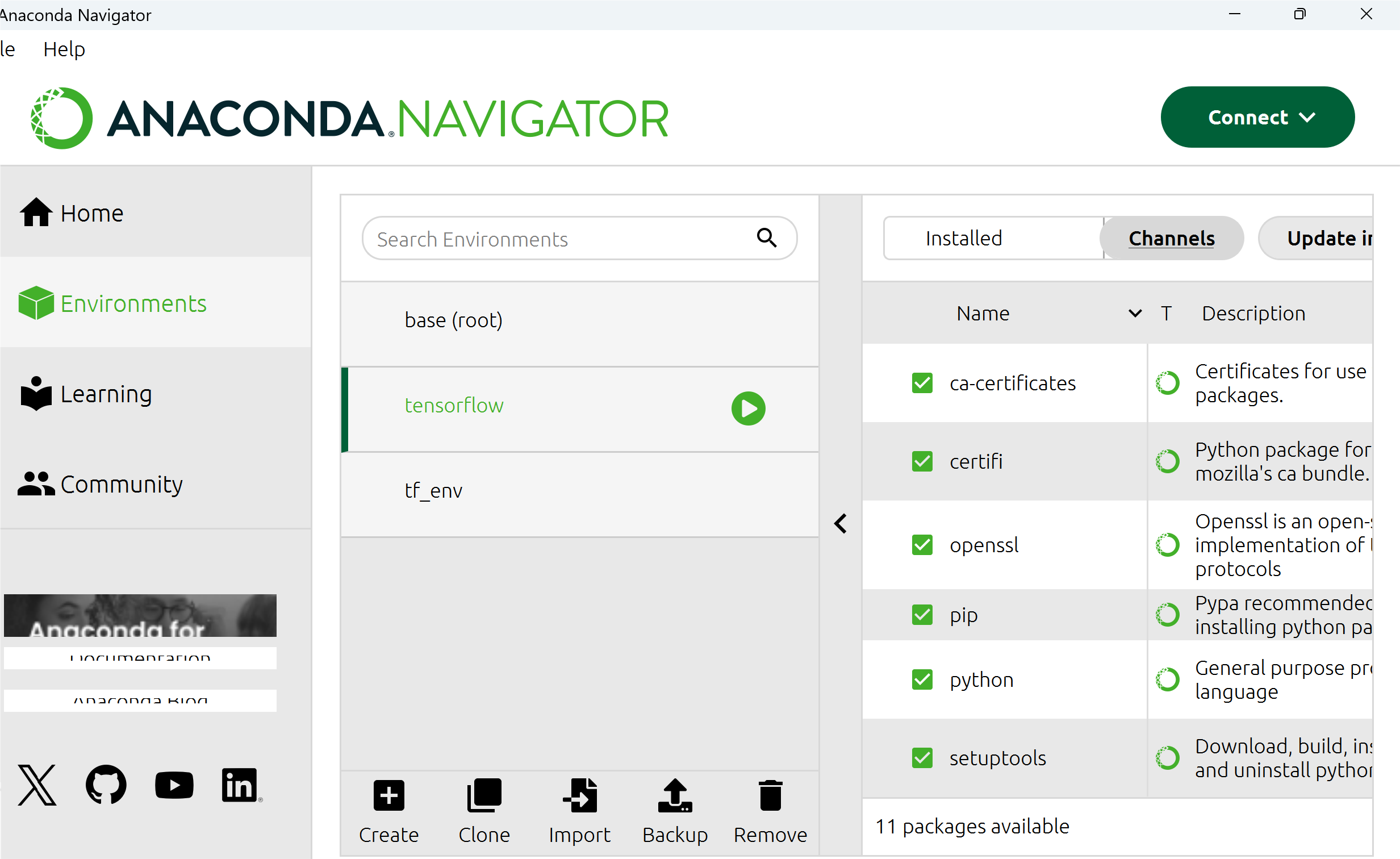Viewport: 1400px width, 859px height.
Task: Open the YouTube icon link
Action: [174, 785]
